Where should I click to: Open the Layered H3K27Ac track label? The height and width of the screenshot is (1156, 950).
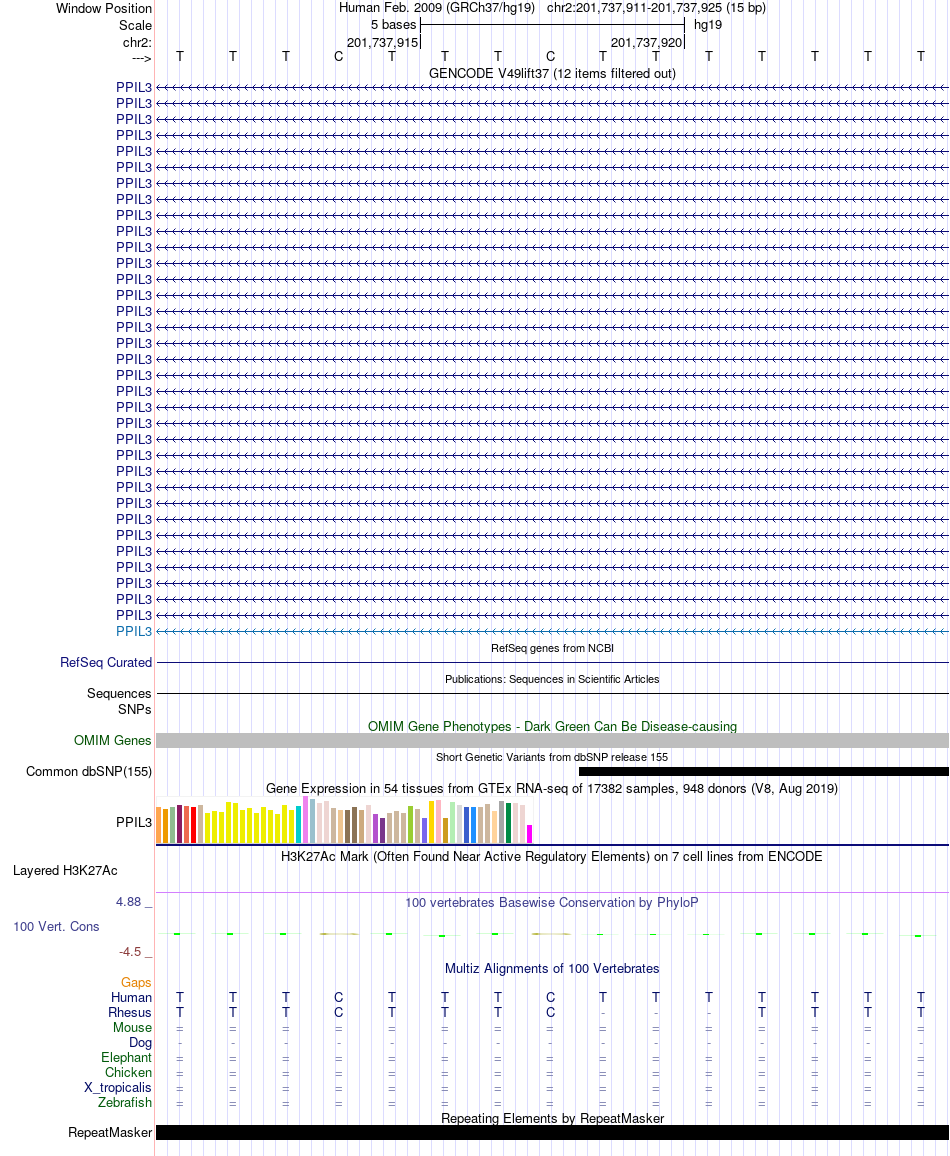tap(65, 870)
